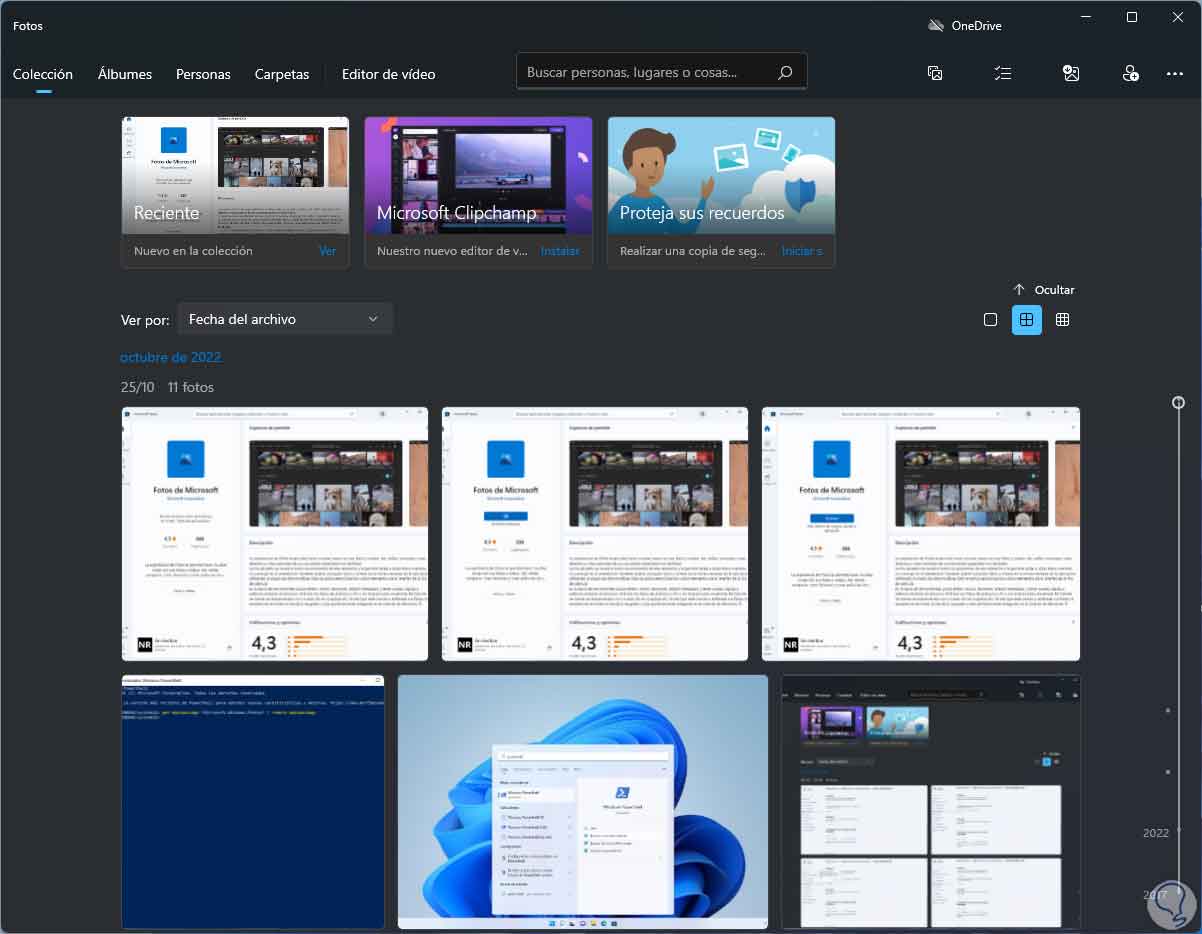Open the Personas tab

(x=203, y=74)
